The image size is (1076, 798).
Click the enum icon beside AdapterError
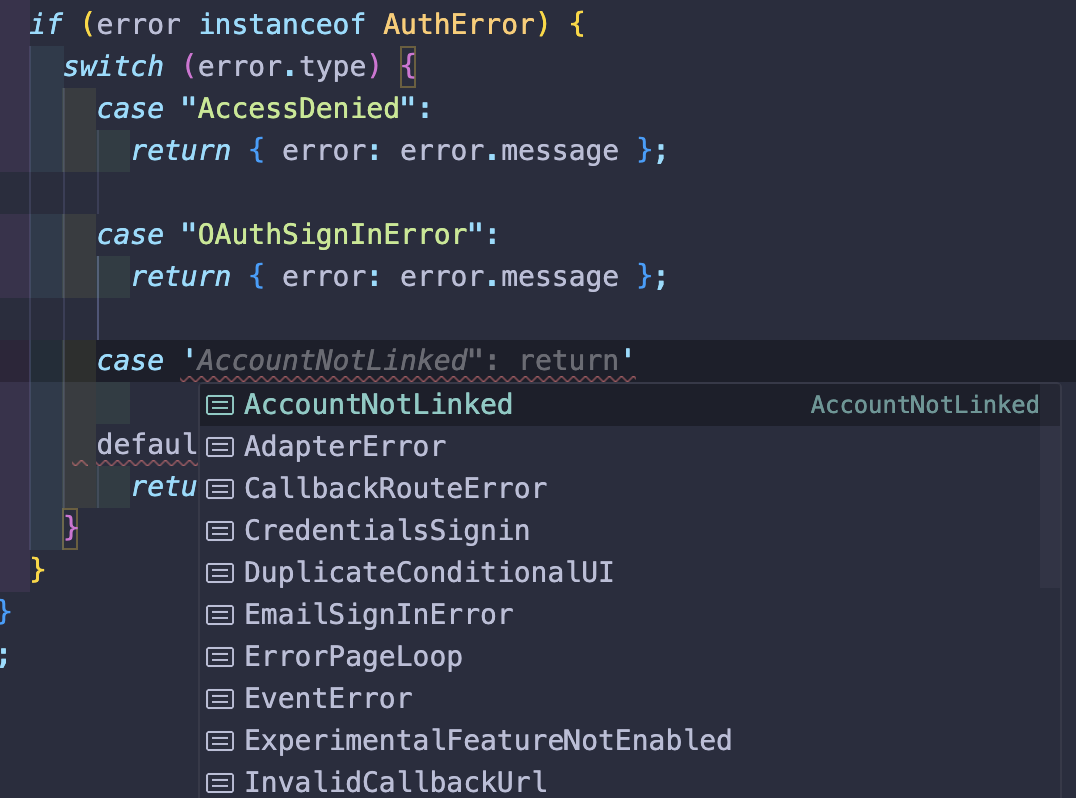220,447
